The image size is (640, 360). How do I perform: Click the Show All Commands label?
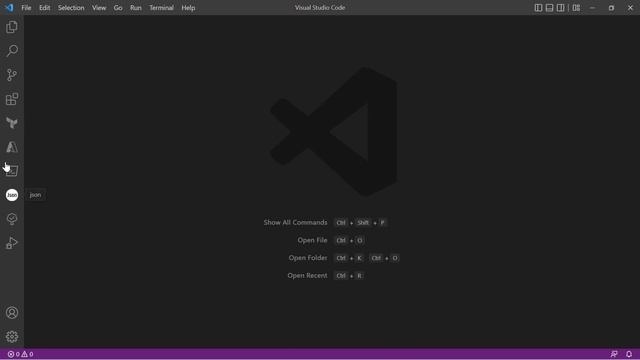pyautogui.click(x=295, y=222)
